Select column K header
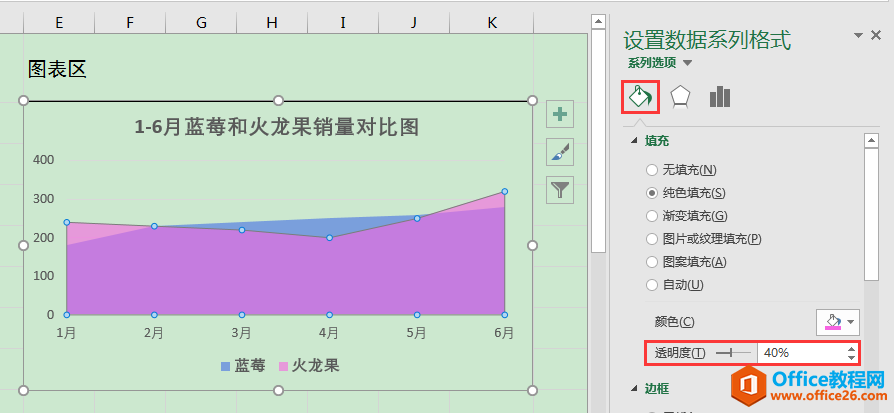This screenshot has height=413, width=894. 492,23
